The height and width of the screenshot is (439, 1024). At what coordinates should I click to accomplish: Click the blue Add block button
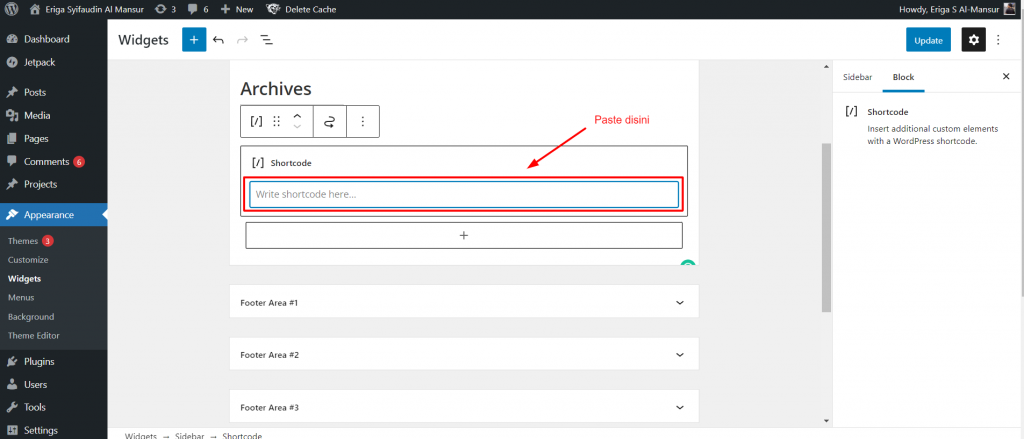[x=194, y=40]
